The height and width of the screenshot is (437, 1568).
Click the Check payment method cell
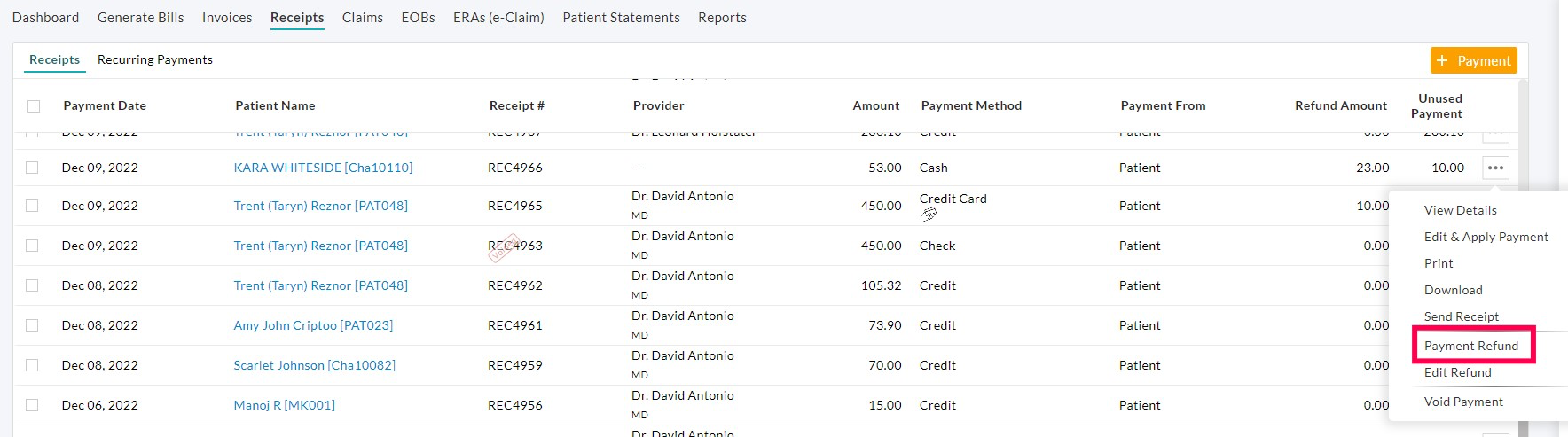pos(937,246)
